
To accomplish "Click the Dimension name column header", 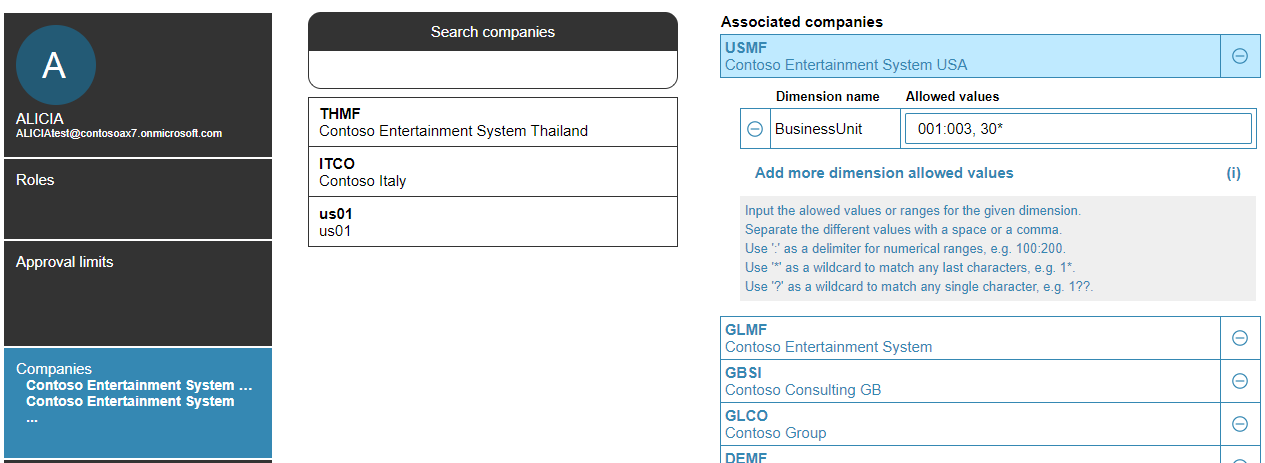I will point(828,97).
